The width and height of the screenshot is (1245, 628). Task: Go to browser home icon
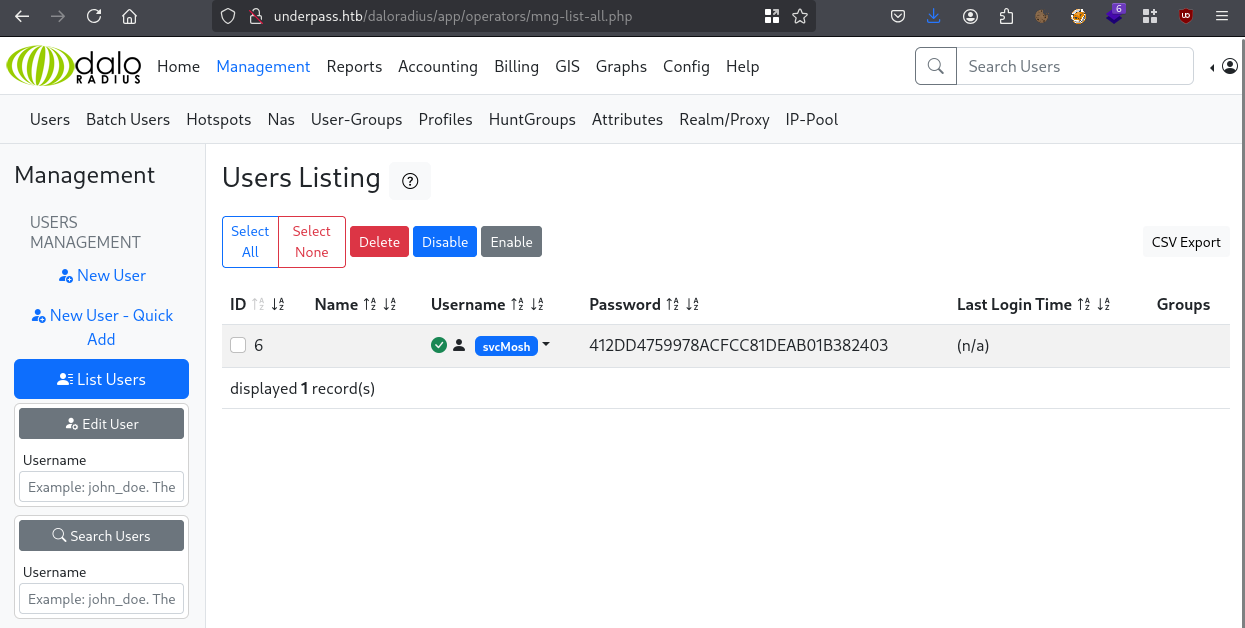129,16
